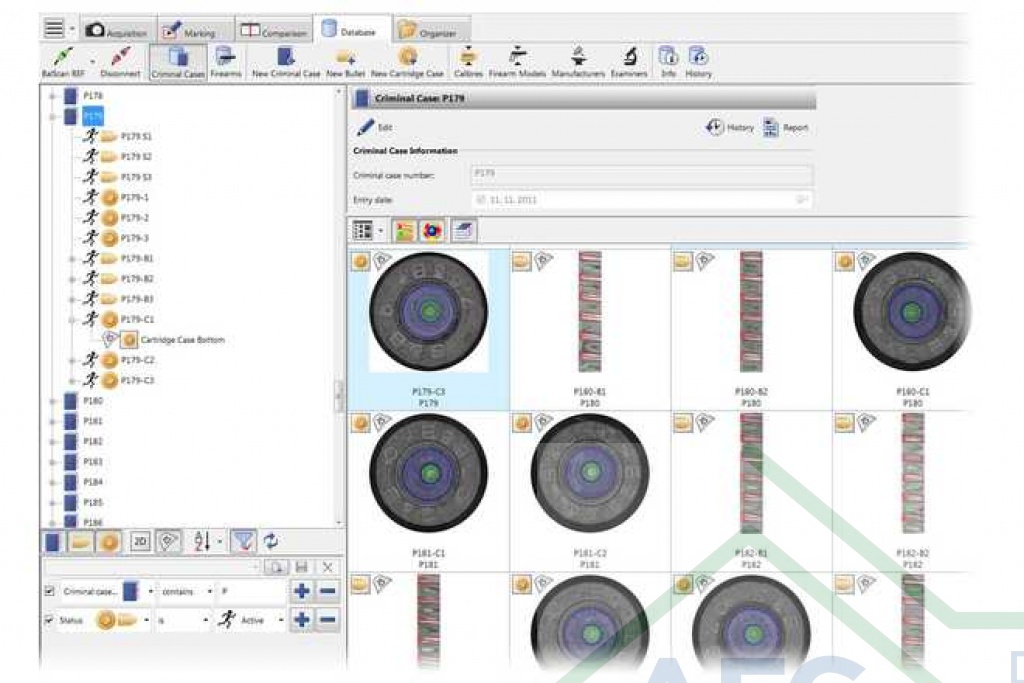Toggle the 2D view filter button

[140, 541]
